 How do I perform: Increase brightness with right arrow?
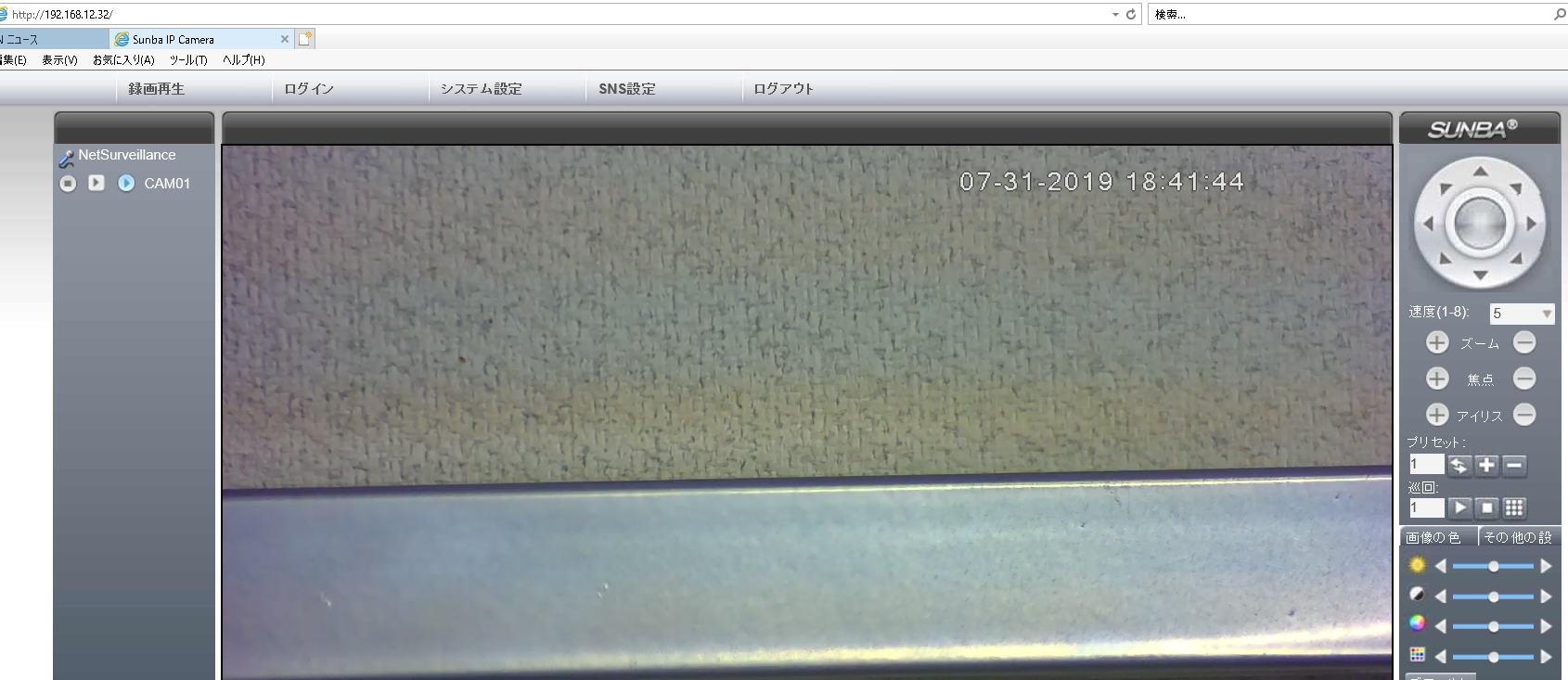click(1546, 566)
